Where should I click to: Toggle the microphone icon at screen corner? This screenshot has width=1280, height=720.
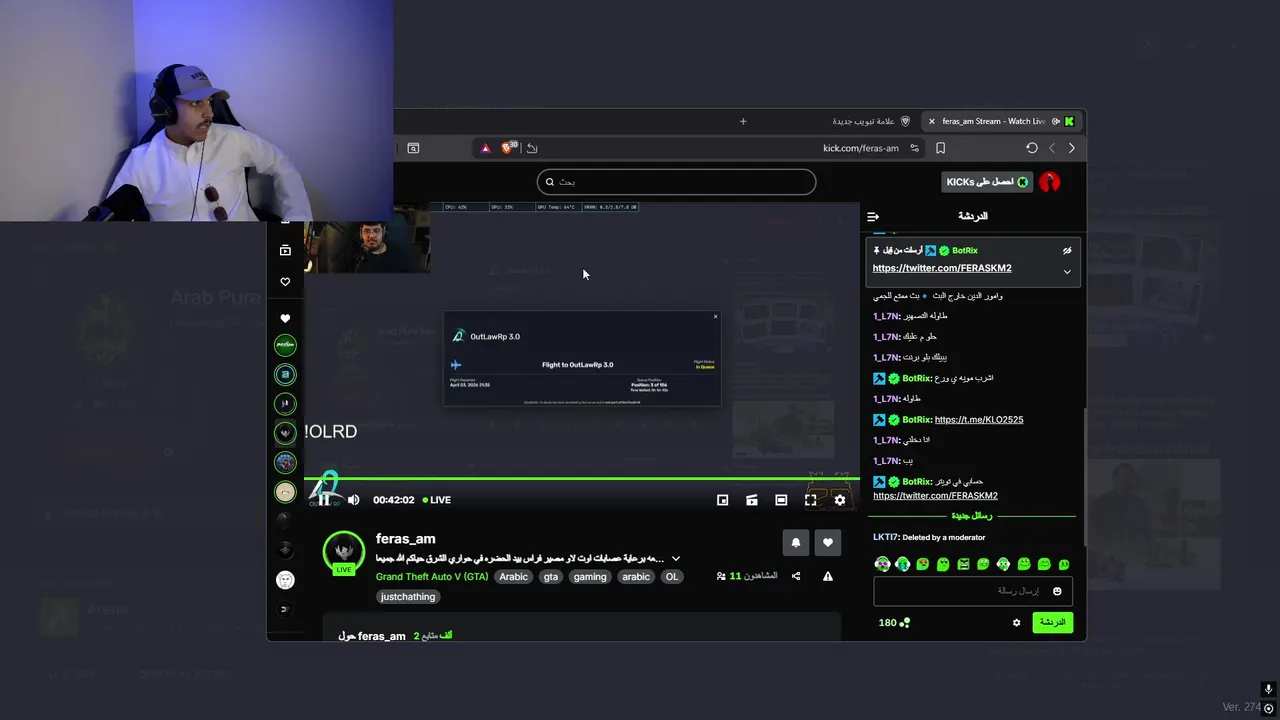coord(1268,689)
